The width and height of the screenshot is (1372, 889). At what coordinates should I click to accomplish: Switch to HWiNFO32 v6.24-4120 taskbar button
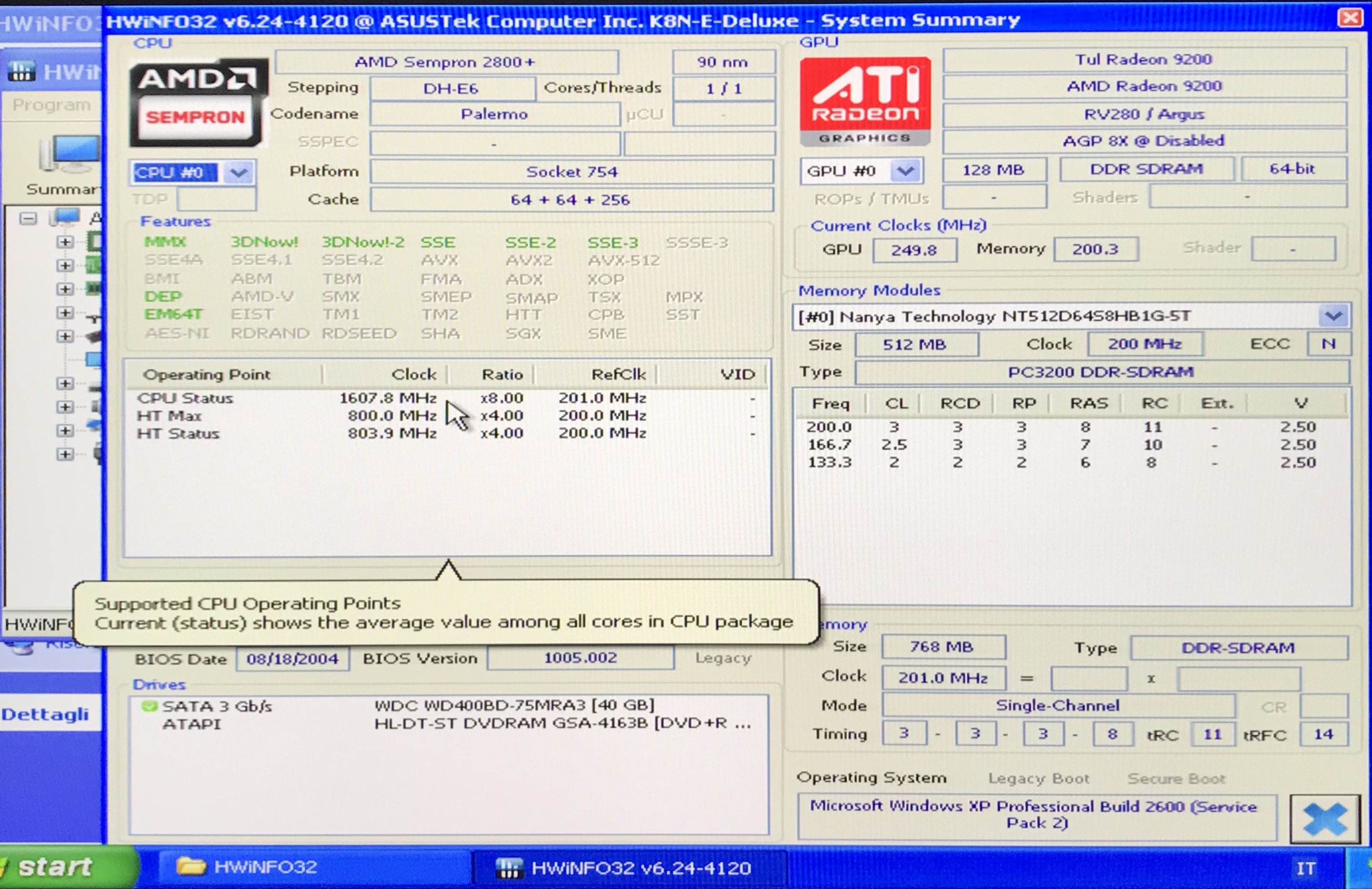[x=627, y=868]
